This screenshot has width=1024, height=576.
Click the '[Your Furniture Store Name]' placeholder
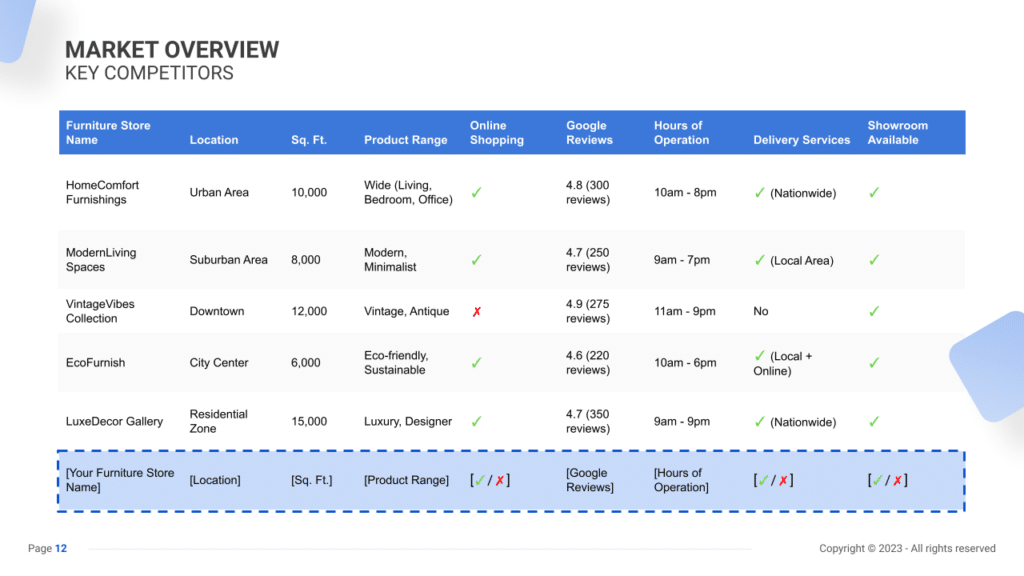pos(120,480)
